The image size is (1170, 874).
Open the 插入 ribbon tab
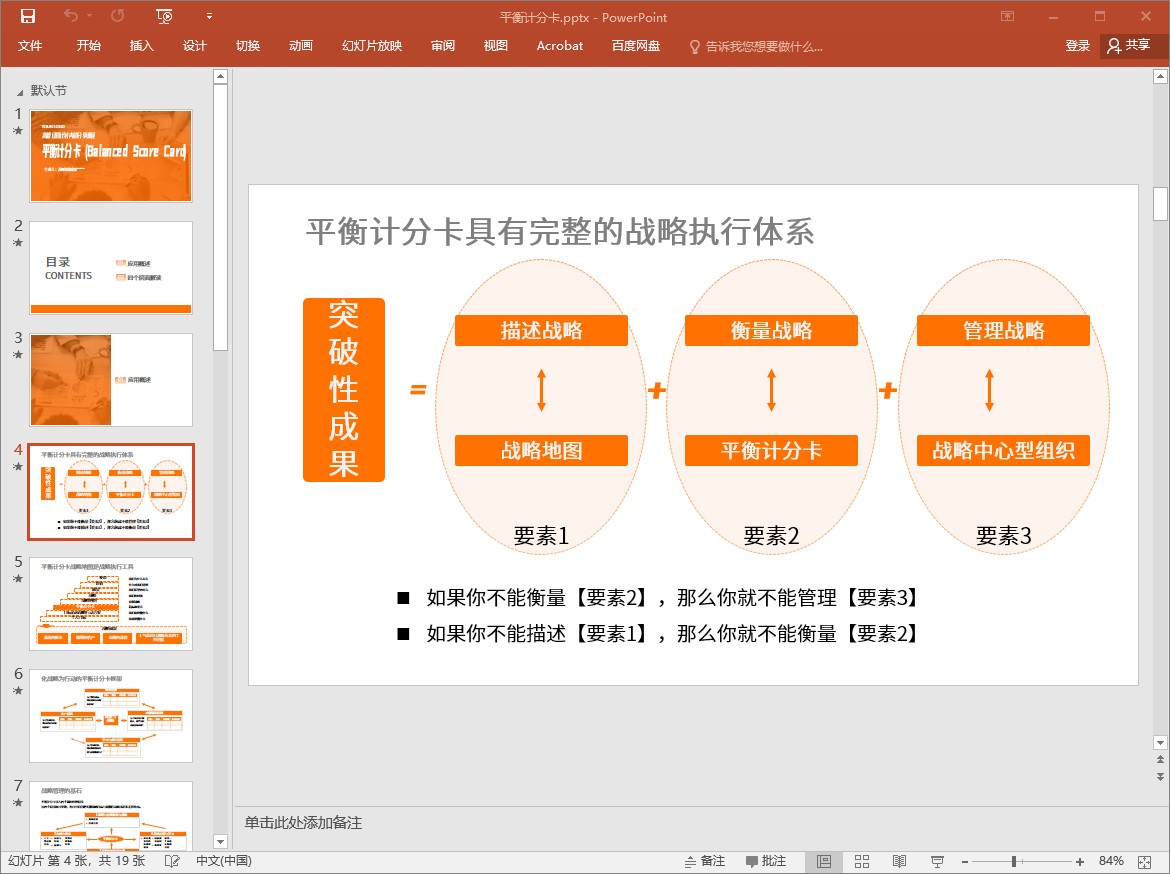click(x=142, y=46)
